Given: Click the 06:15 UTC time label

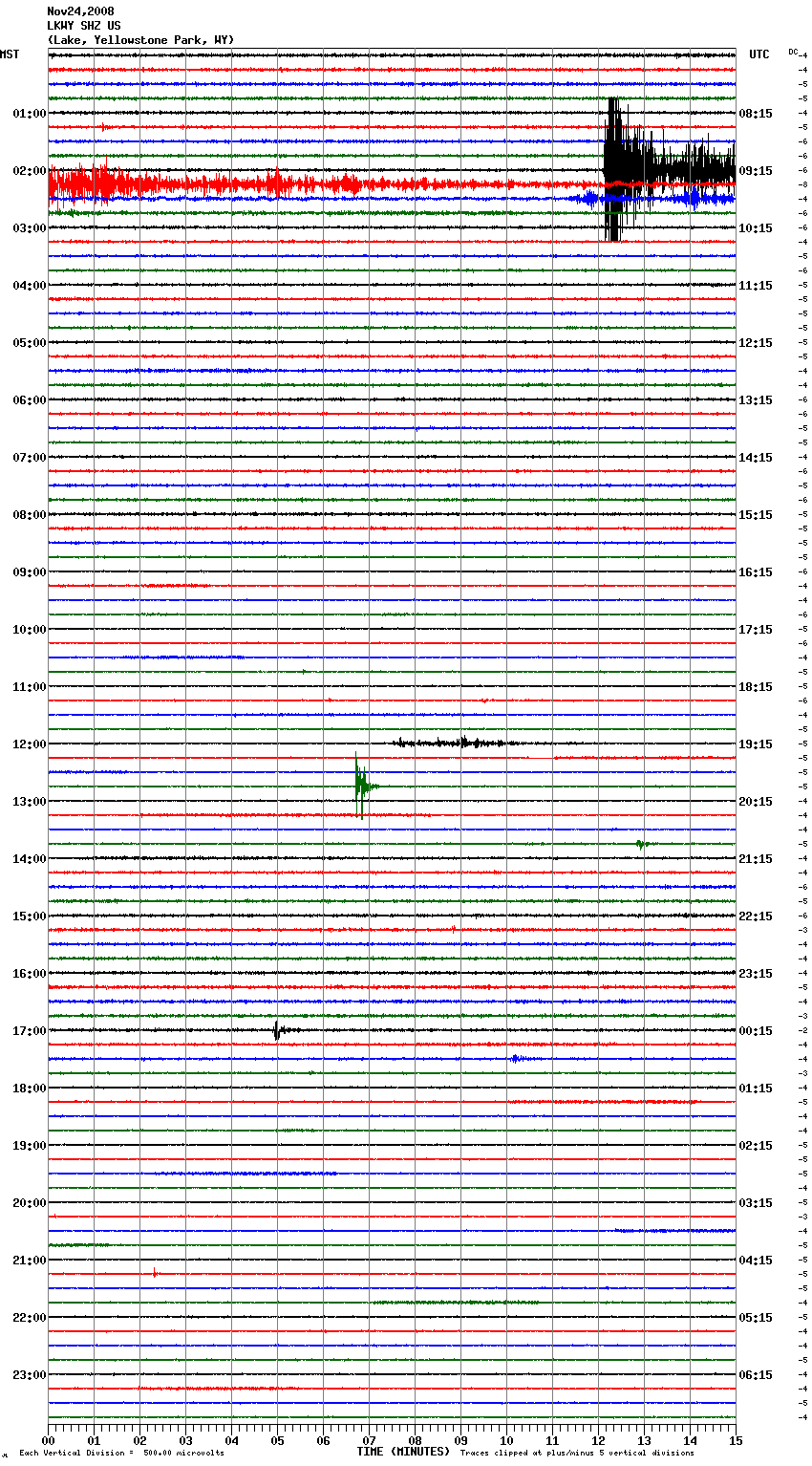Looking at the screenshot, I should (x=756, y=1375).
